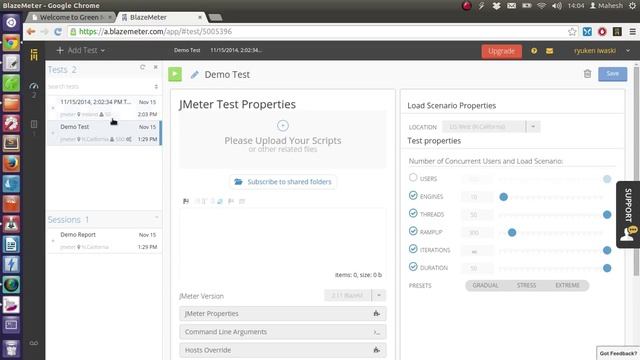Open the ryuken iwaski account menu
The height and width of the screenshot is (360, 640).
(x=602, y=51)
